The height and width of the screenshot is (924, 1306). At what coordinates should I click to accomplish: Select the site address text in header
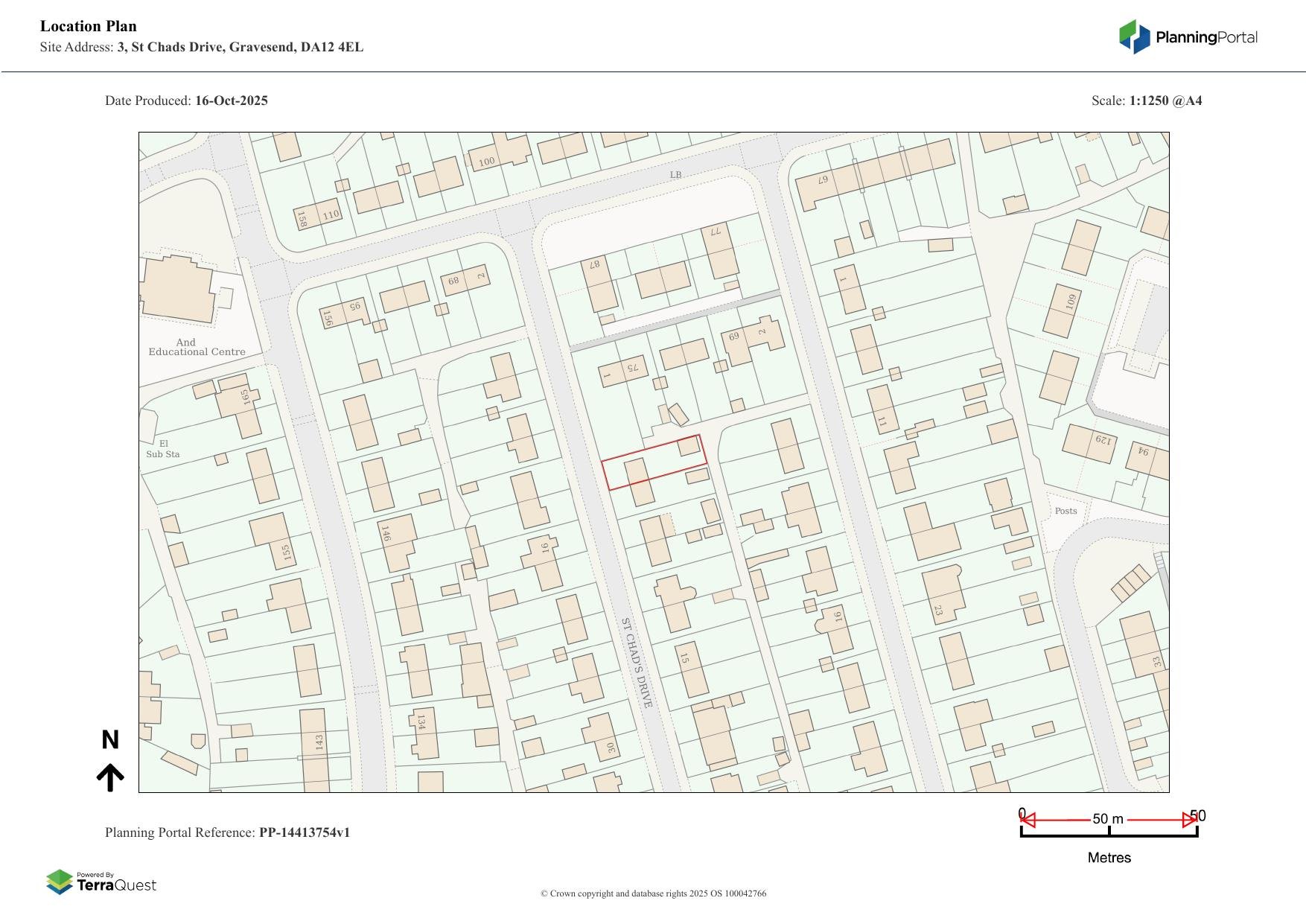point(240,47)
